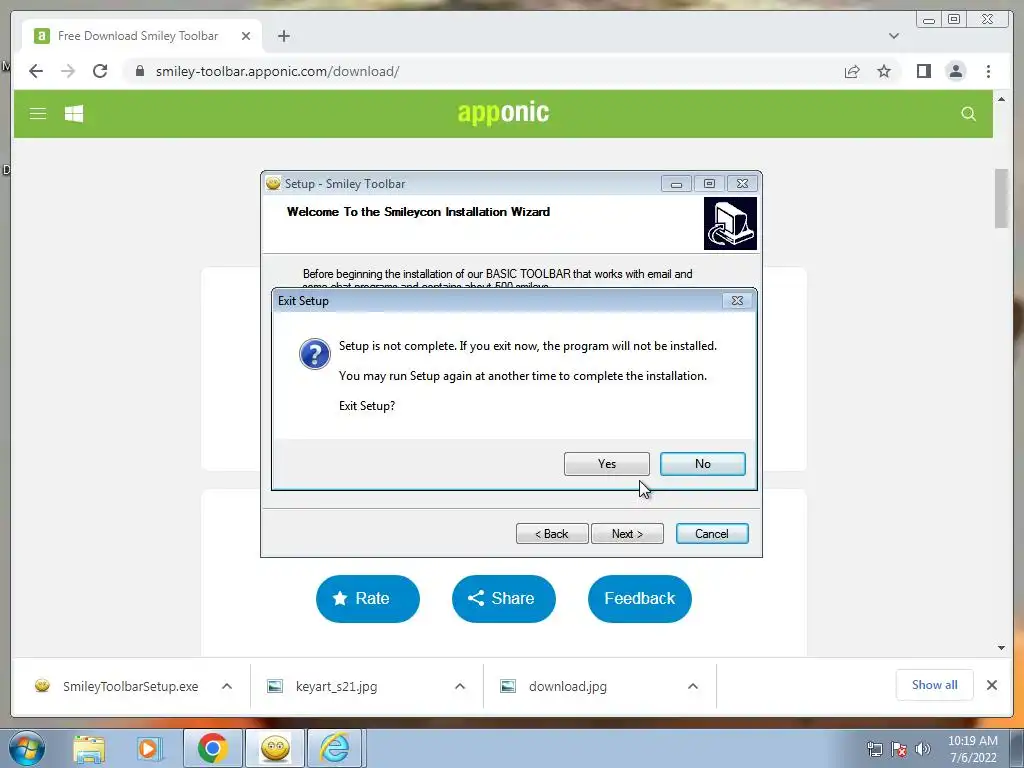Click the volume speaker icon
The height and width of the screenshot is (768, 1024).
click(x=923, y=749)
